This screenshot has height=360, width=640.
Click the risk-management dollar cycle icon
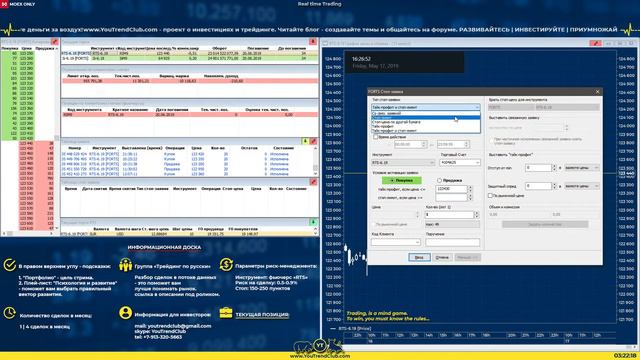click(226, 265)
